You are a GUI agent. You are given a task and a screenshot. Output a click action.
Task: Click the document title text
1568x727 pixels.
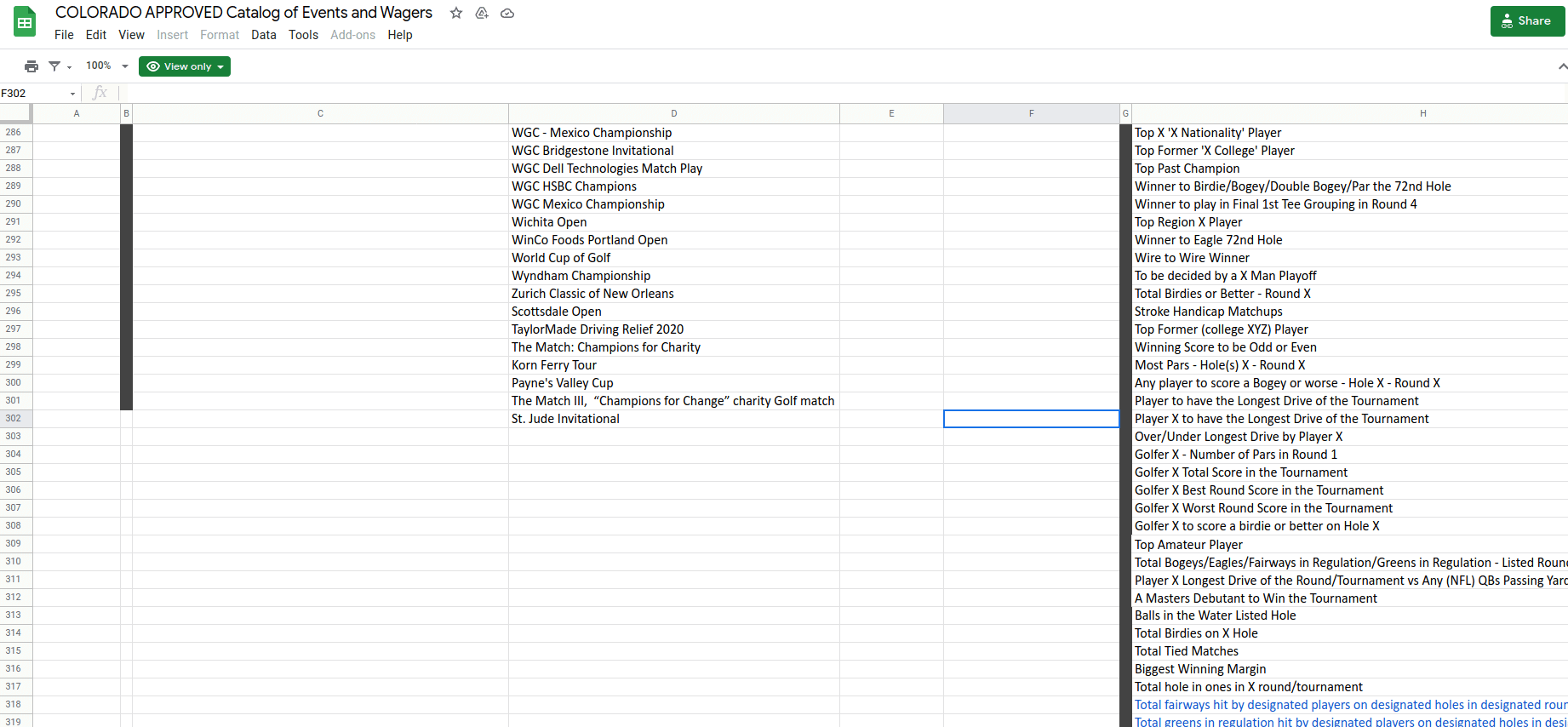243,13
